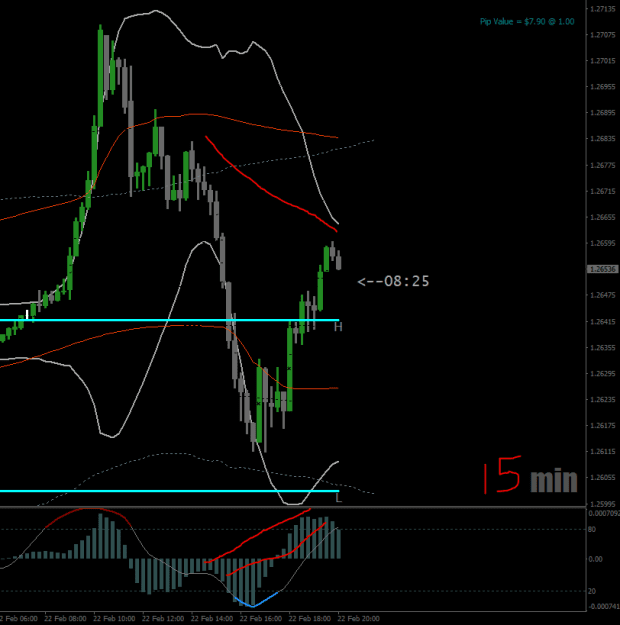Viewport: 620px width, 625px height.
Task: Click price axis value 1.26355
Action: pyautogui.click(x=603, y=348)
